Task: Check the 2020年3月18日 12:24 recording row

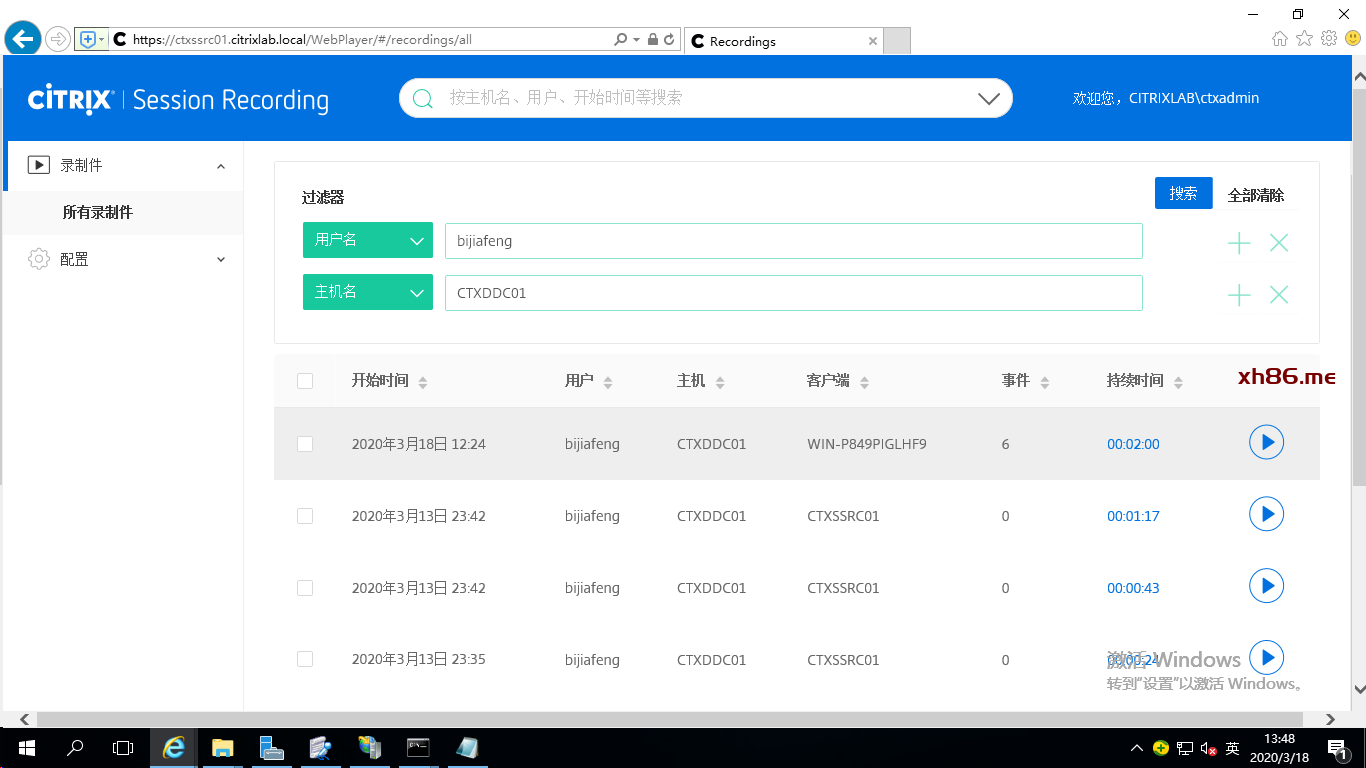Action: click(x=305, y=444)
